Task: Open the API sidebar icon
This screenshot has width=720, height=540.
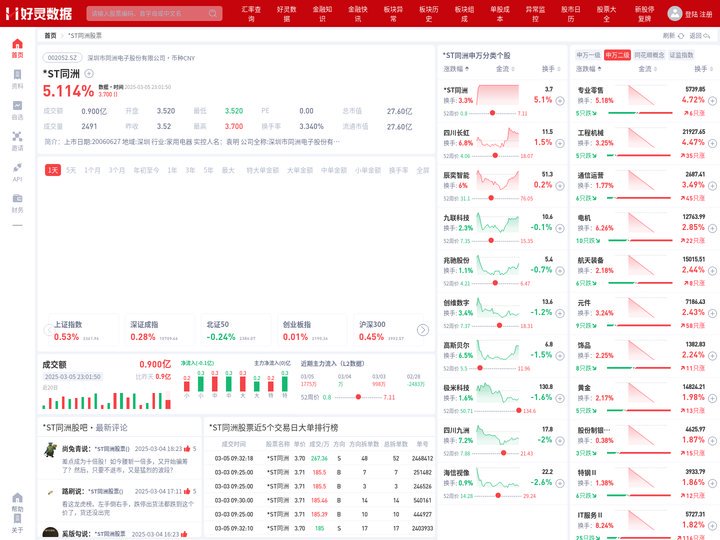Action: click(x=17, y=167)
